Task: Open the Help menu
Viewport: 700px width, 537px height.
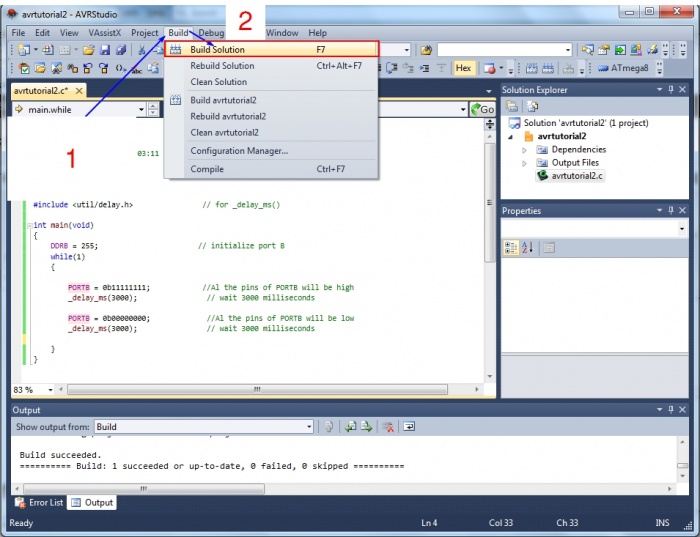Action: [x=317, y=33]
